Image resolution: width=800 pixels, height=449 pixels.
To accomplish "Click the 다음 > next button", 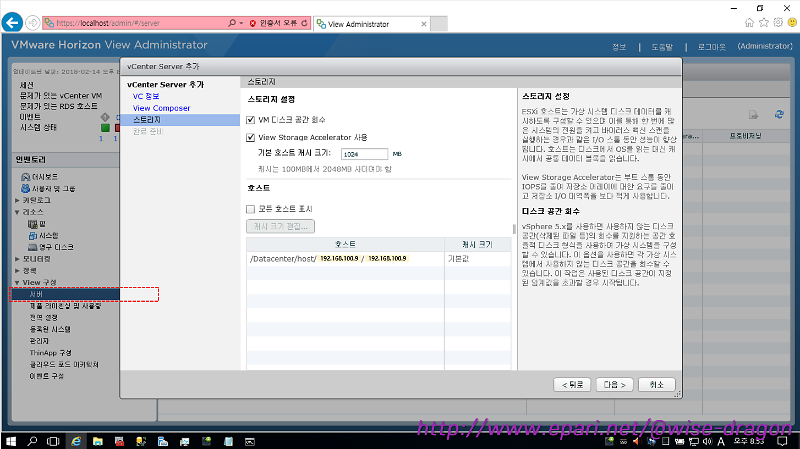I will (x=615, y=385).
